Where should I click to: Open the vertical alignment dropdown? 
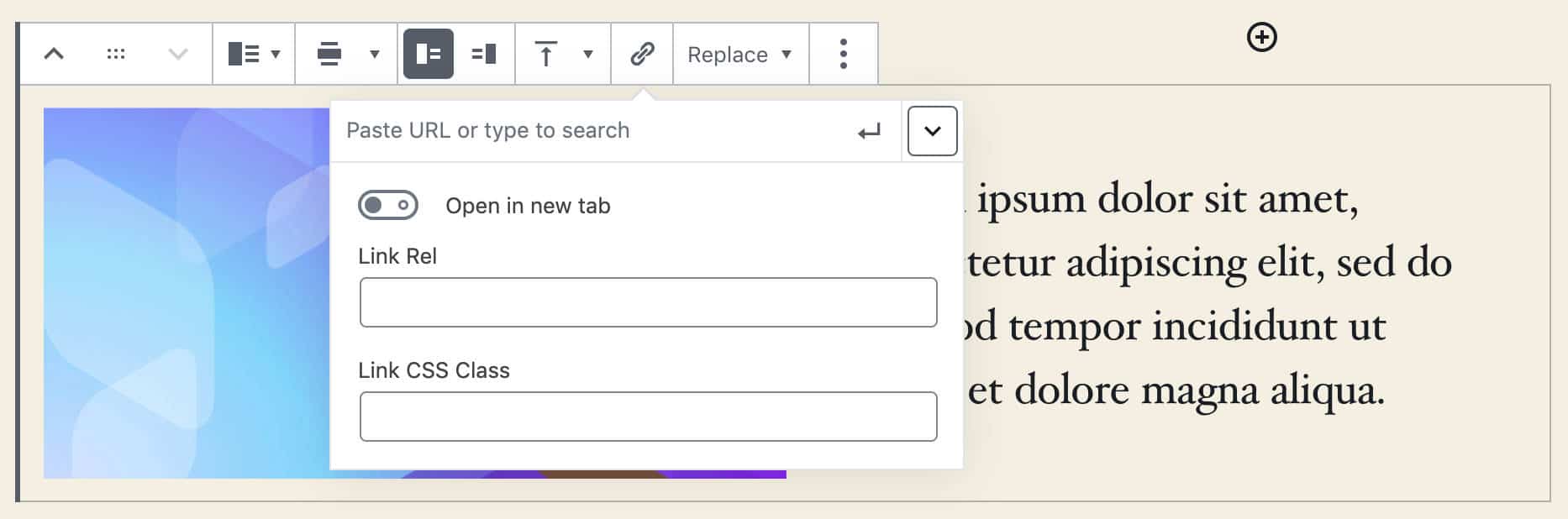[x=563, y=55]
